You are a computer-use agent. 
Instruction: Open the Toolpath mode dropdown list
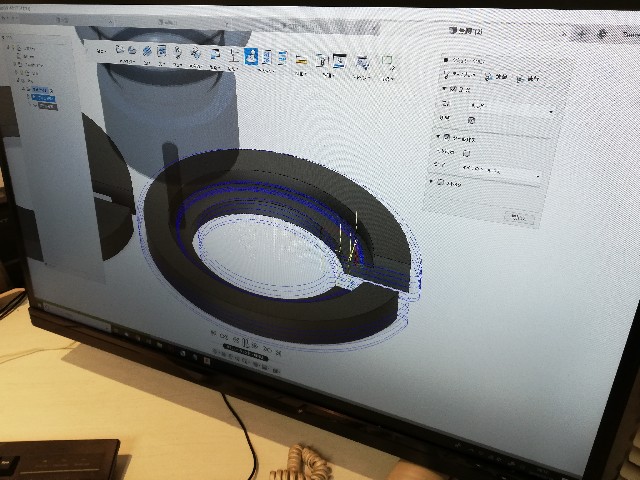pos(501,171)
